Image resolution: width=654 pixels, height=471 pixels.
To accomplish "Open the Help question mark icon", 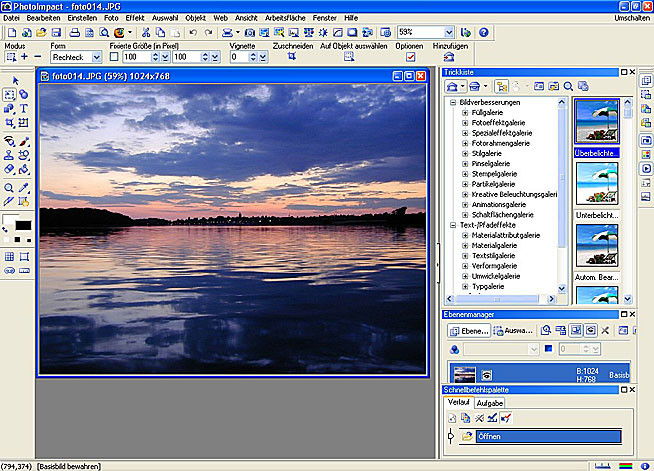I will 483,33.
